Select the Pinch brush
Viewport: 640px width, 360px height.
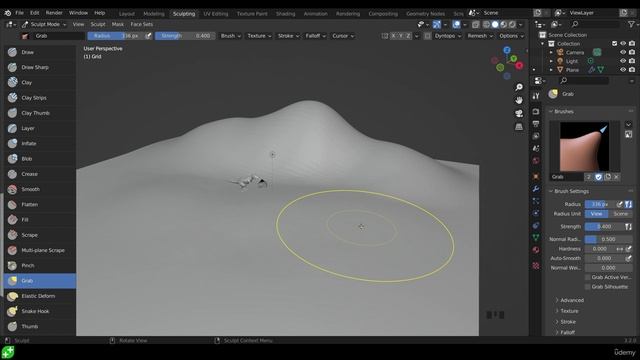coord(40,266)
